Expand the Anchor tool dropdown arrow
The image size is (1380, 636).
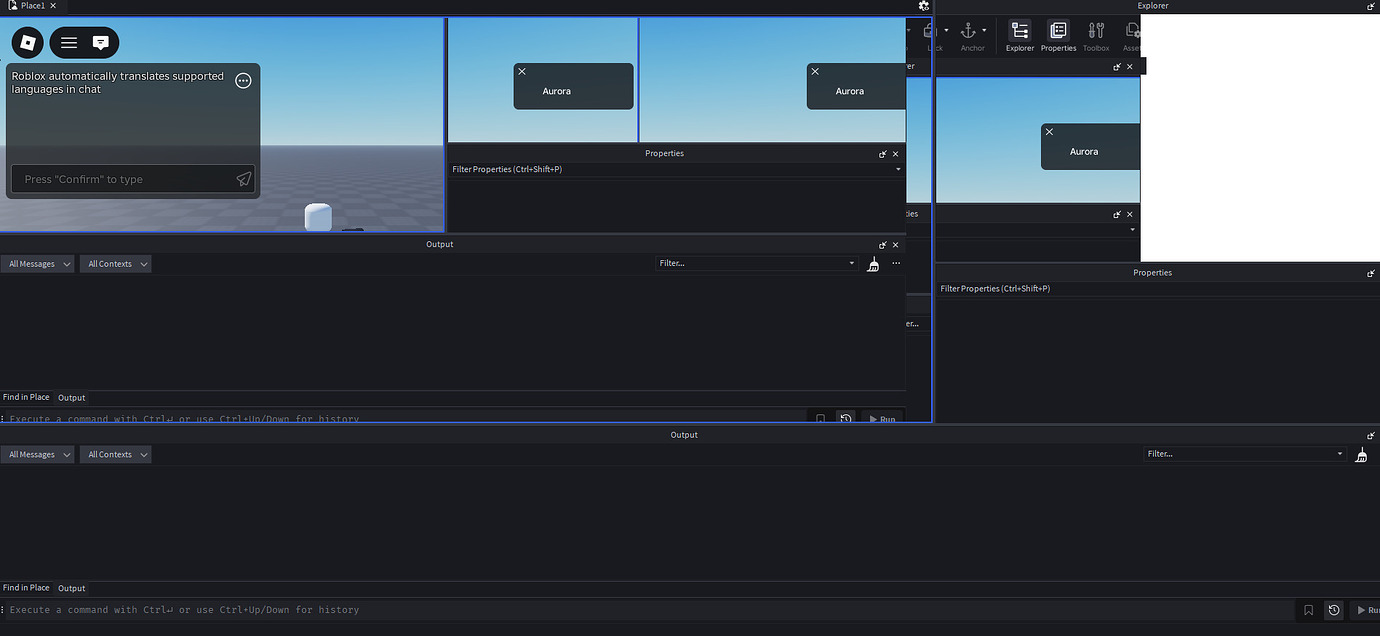pos(984,30)
